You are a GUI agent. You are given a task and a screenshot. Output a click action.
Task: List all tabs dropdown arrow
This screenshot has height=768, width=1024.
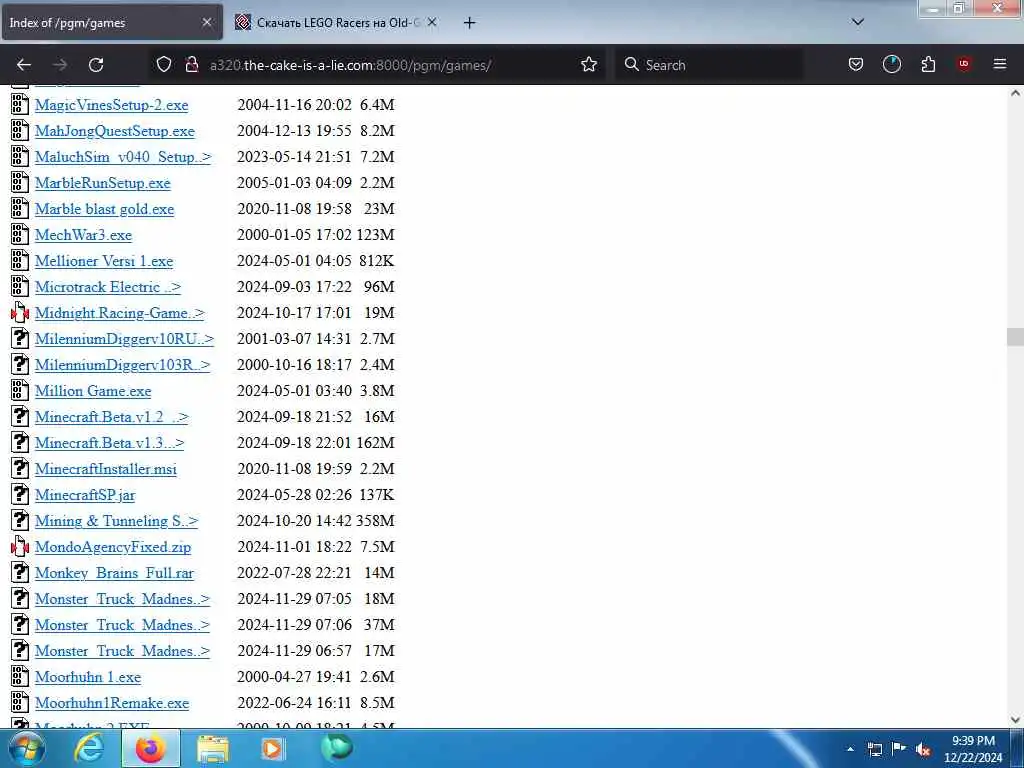coord(858,22)
